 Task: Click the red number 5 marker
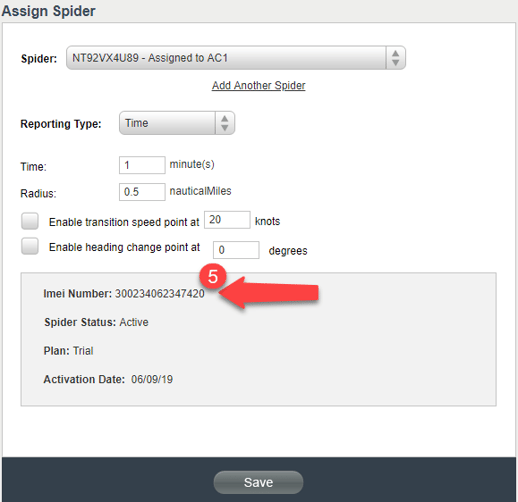tap(213, 277)
